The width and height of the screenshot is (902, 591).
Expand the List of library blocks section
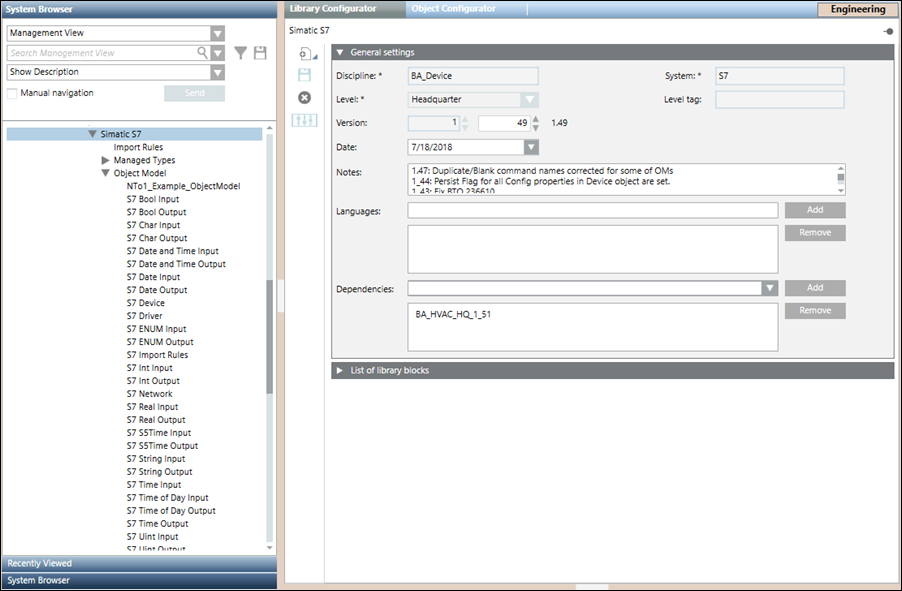340,371
